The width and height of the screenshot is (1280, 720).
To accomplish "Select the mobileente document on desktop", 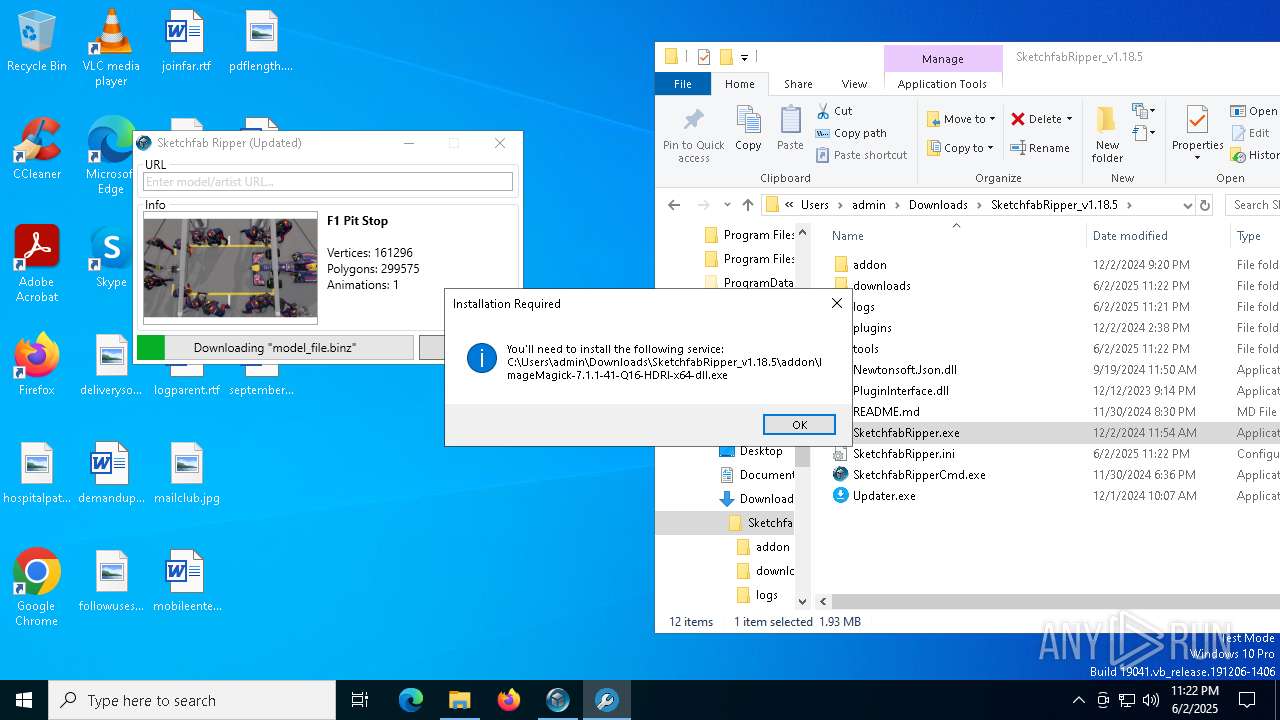I will [186, 582].
